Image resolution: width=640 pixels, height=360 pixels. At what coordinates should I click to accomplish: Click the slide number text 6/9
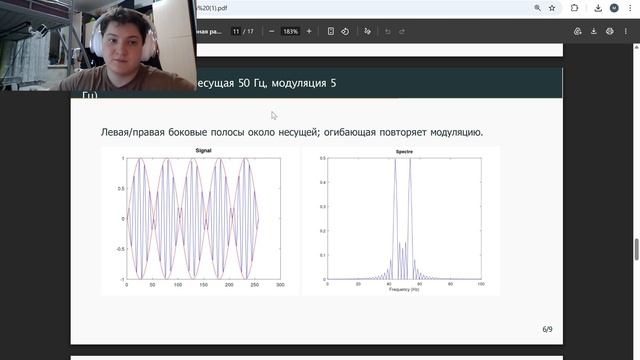pyautogui.click(x=547, y=329)
